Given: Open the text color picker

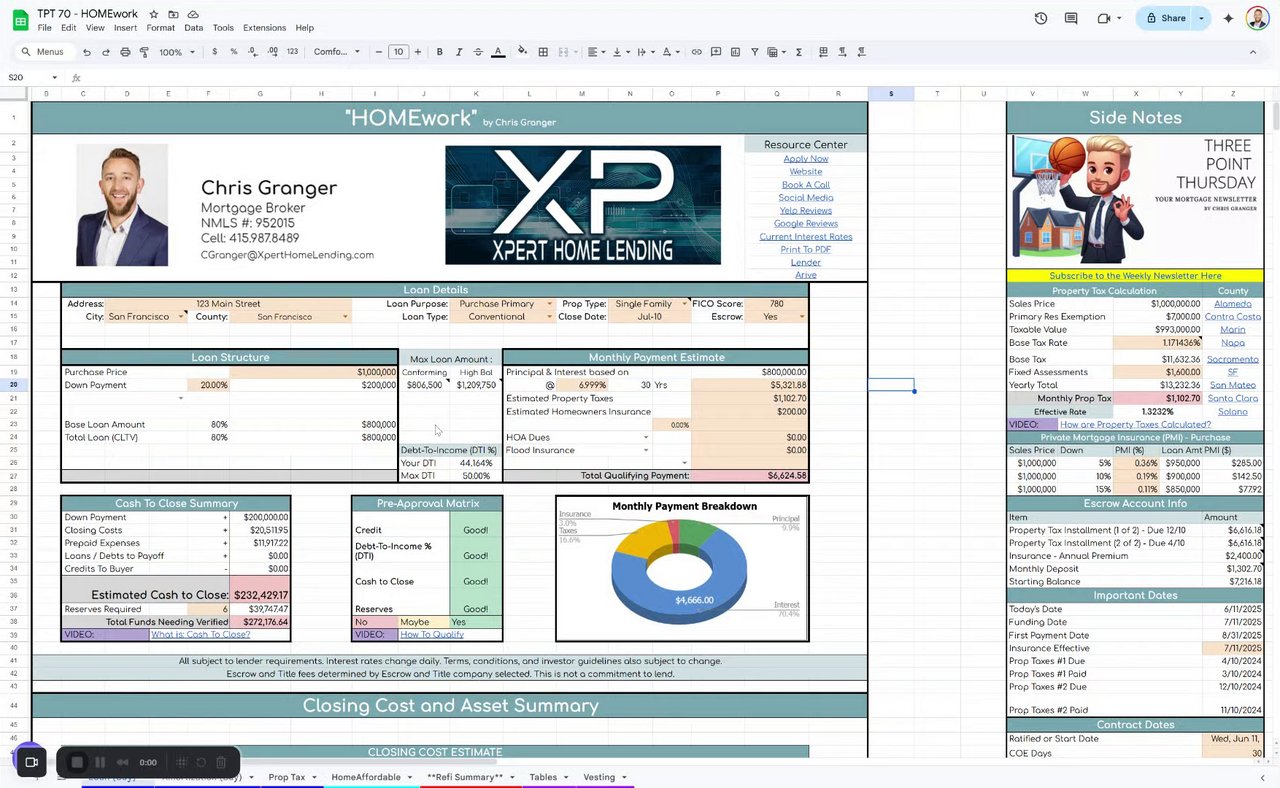Looking at the screenshot, I should [497, 52].
